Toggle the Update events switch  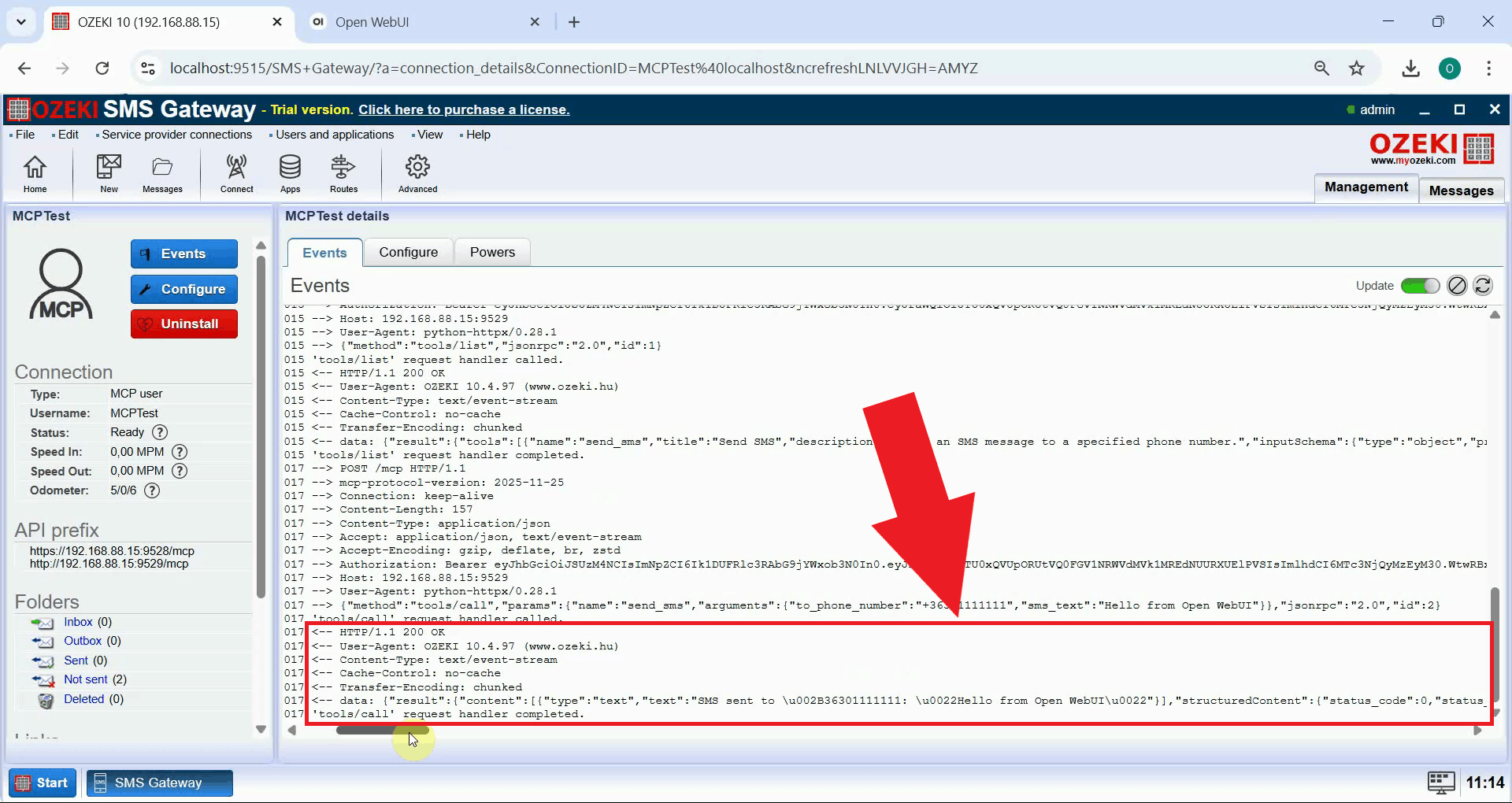[x=1420, y=286]
